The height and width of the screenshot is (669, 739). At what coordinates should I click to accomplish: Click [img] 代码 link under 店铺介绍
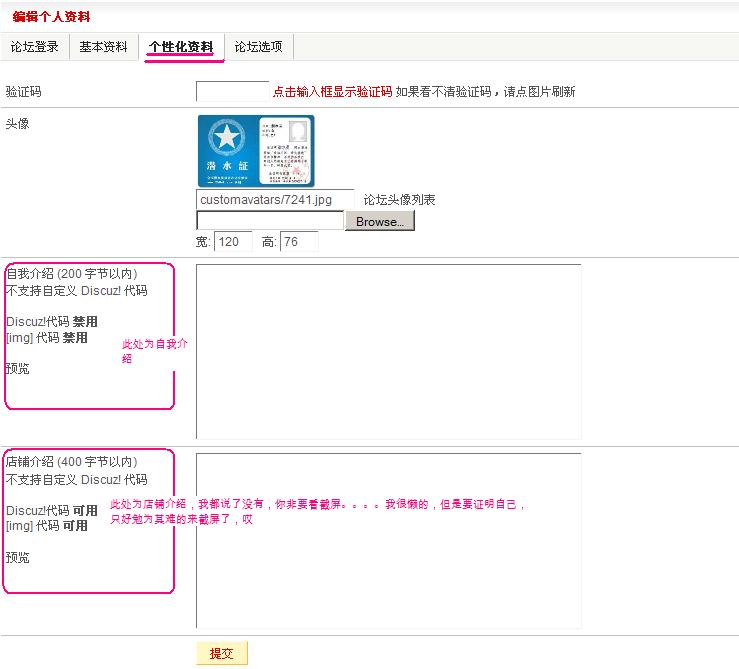click(32, 526)
